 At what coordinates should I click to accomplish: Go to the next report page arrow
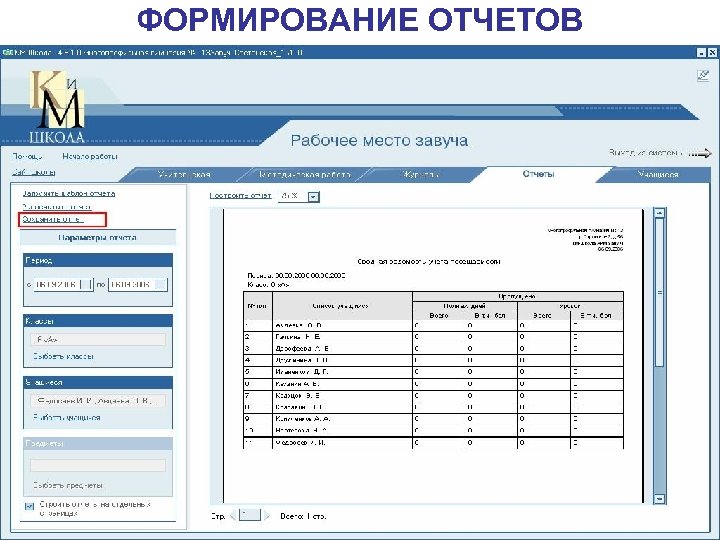267,516
